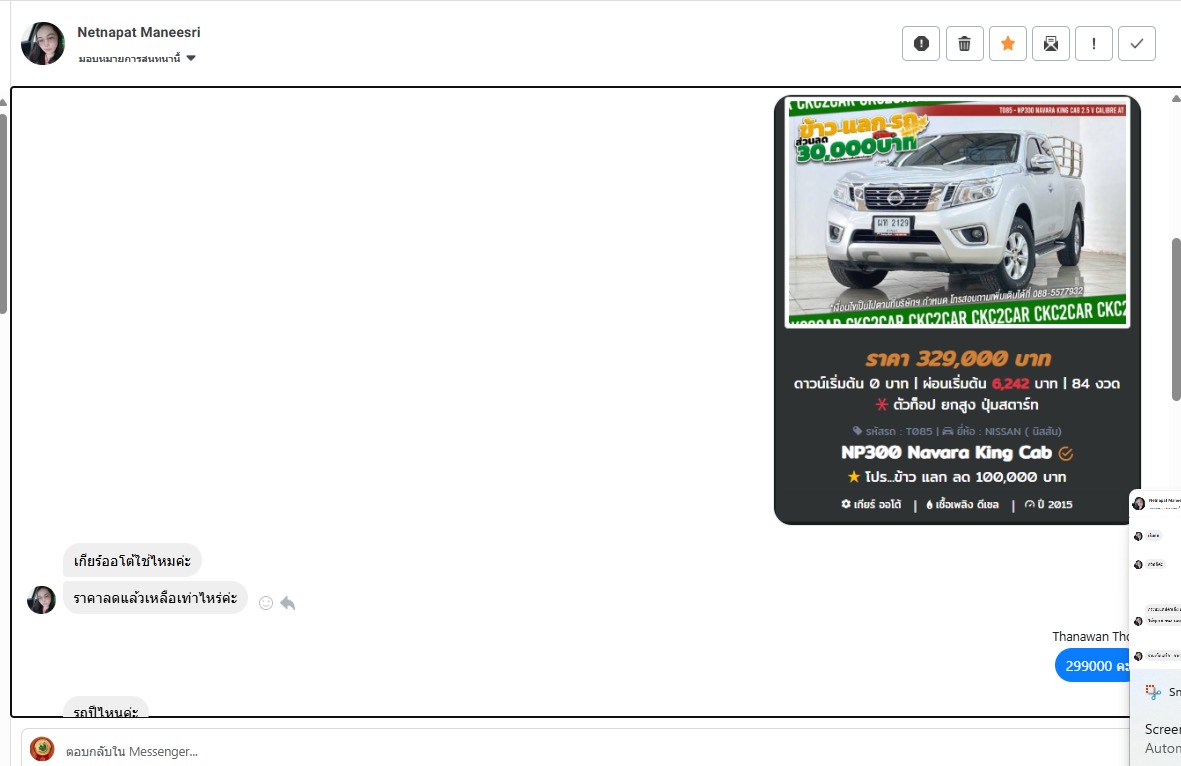1181x766 pixels.
Task: Select message เกียร์ออโต้ใช่ไหมค่ะ
Action: (x=132, y=560)
